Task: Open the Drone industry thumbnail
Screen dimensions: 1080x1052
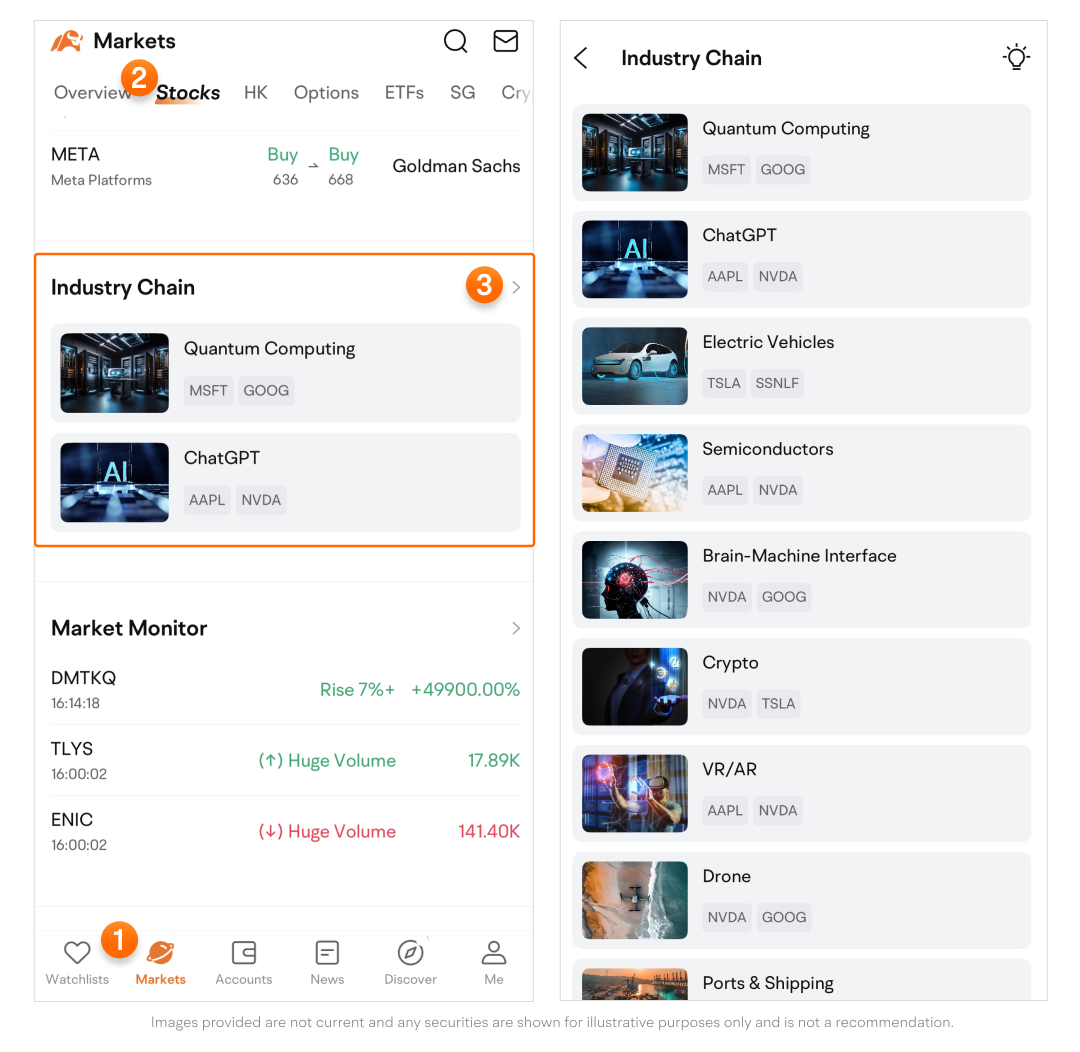Action: (x=635, y=900)
